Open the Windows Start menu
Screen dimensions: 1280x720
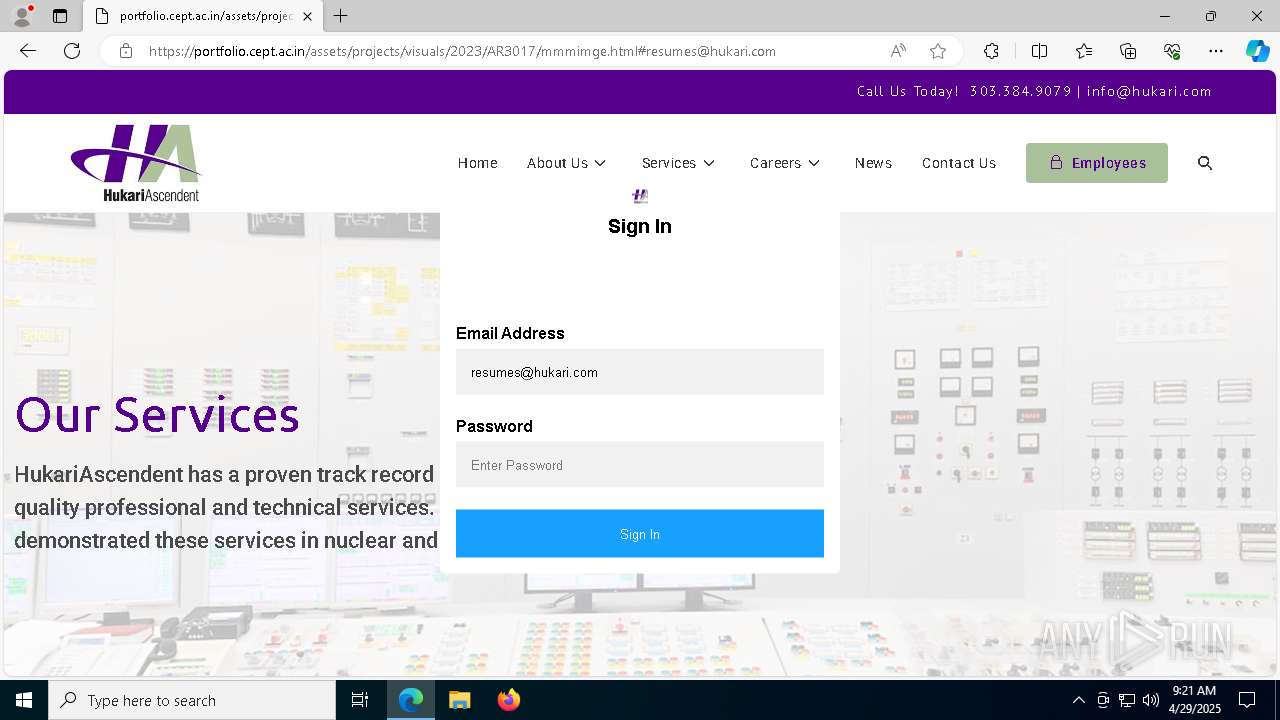24,700
